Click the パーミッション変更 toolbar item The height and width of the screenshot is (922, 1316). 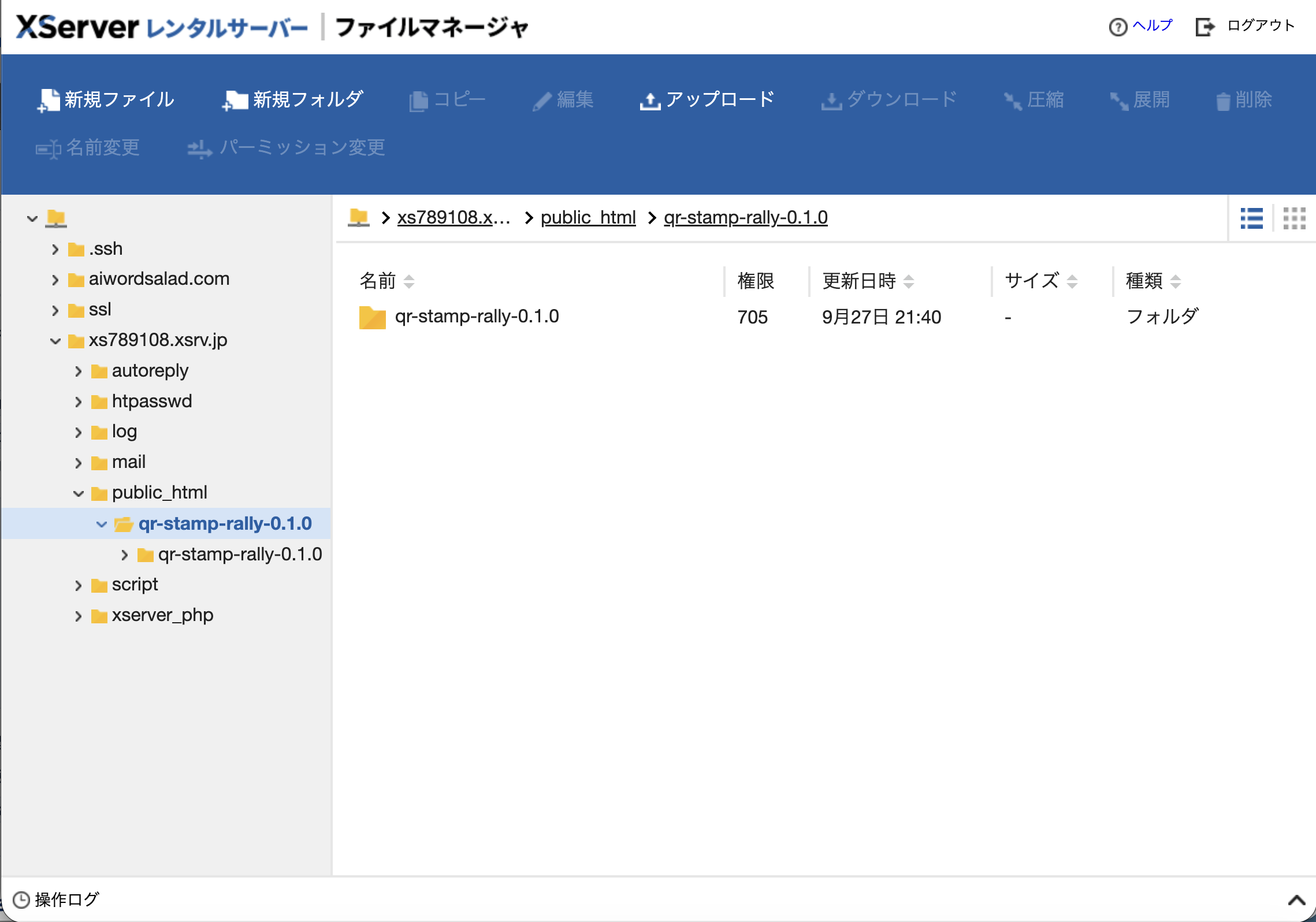pyautogui.click(x=286, y=148)
